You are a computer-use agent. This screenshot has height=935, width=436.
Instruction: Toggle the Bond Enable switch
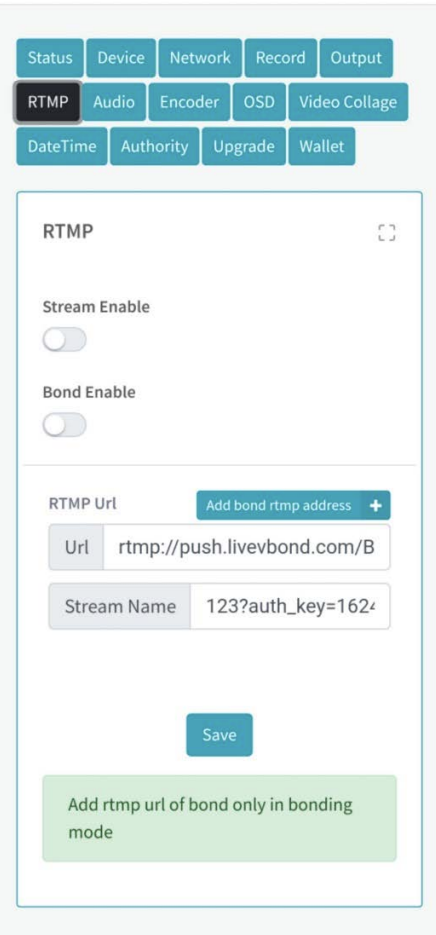pos(64,425)
